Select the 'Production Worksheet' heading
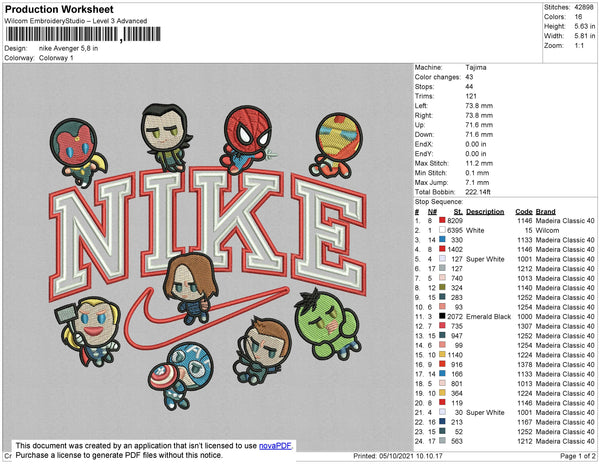The width and height of the screenshot is (600, 464). point(59,10)
